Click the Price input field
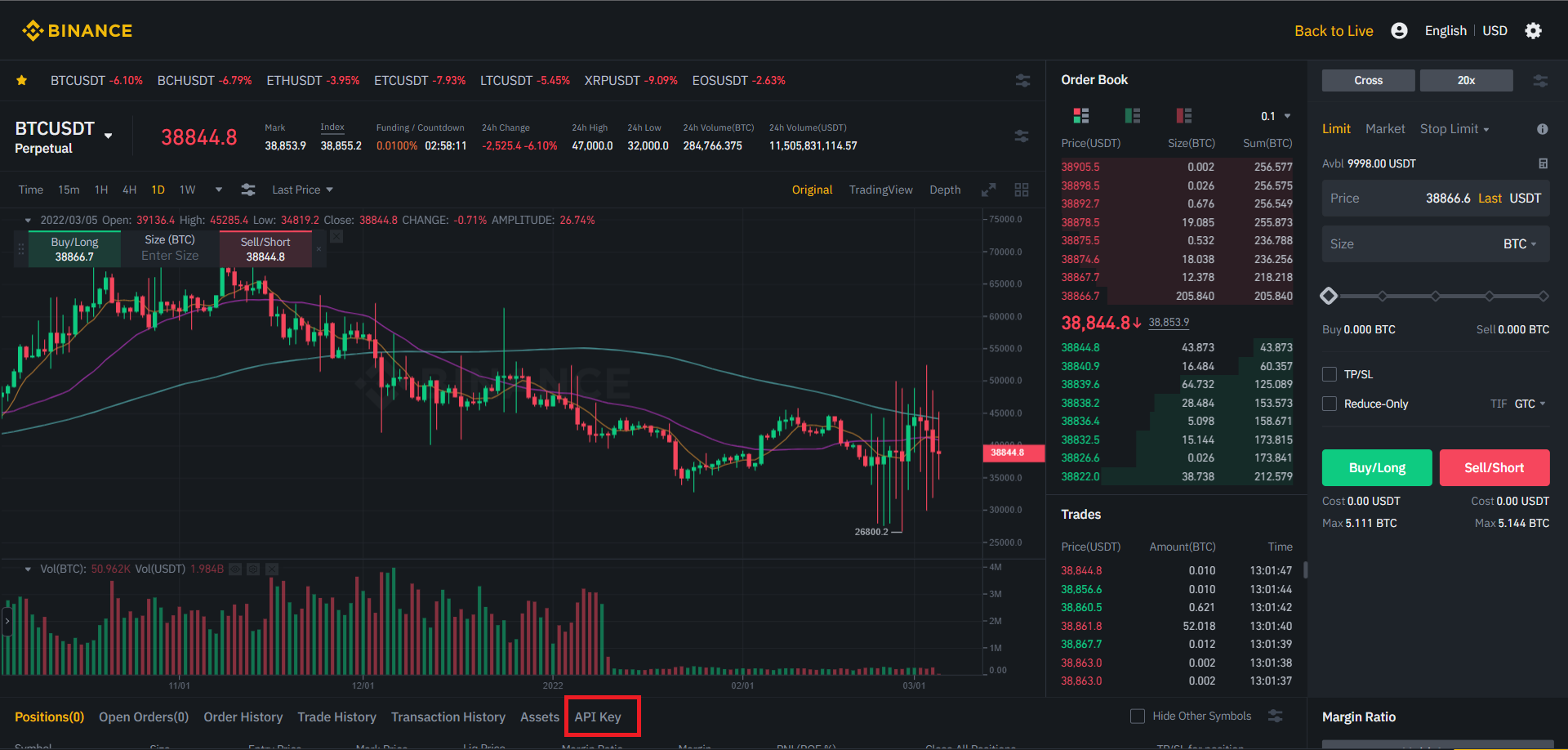Viewport: 1568px width, 750px height. pyautogui.click(x=1436, y=199)
